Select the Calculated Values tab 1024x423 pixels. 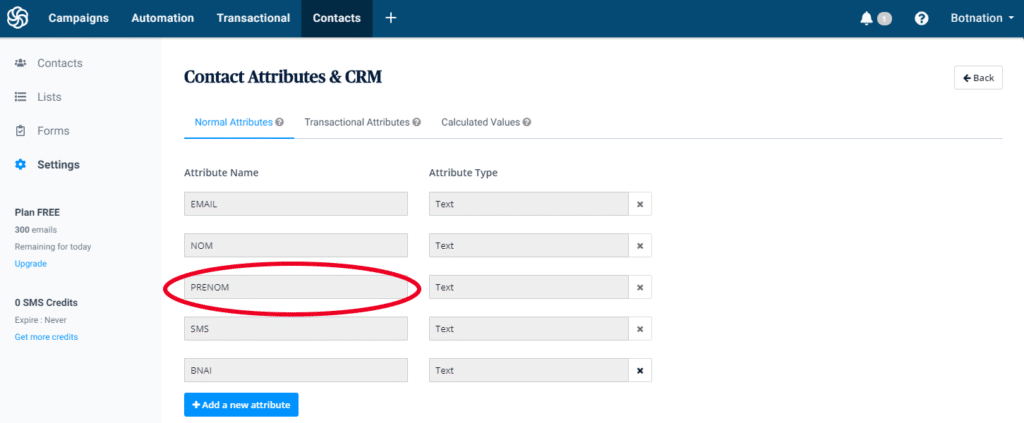pos(480,122)
